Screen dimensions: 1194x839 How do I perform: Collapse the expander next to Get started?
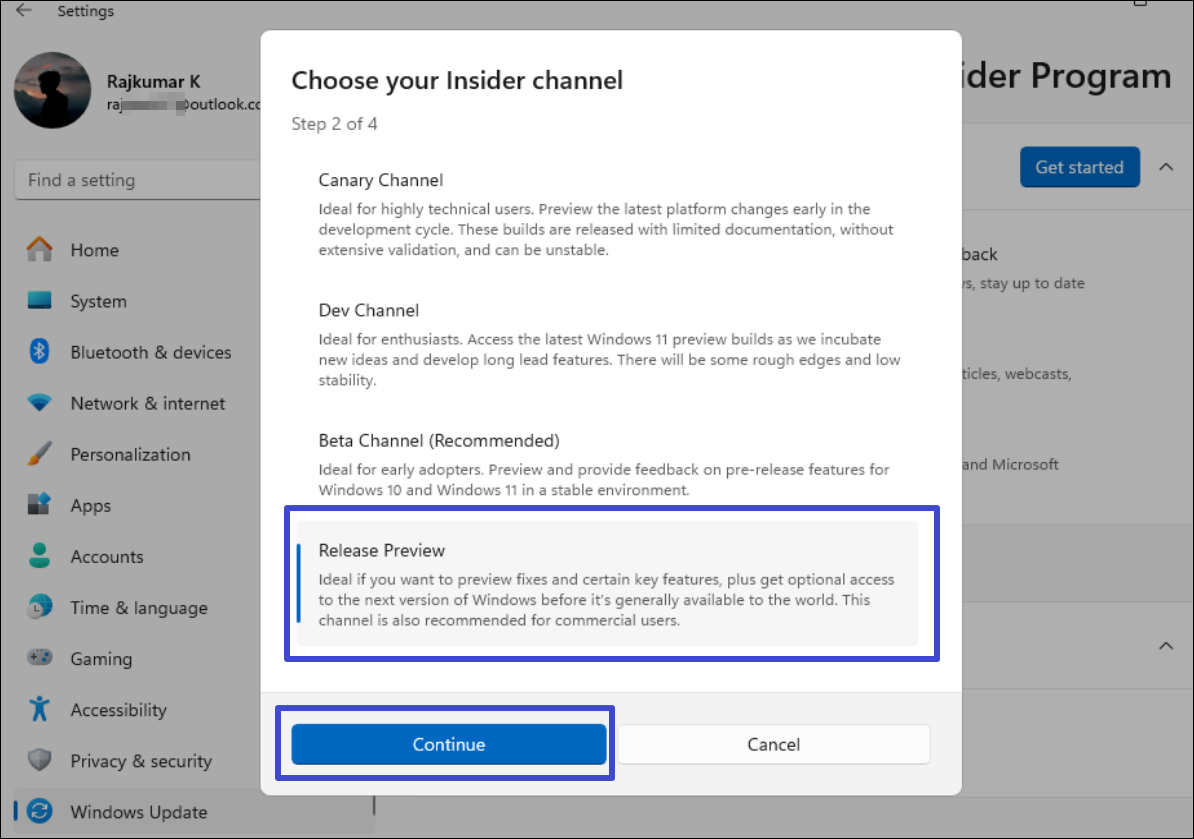1166,167
